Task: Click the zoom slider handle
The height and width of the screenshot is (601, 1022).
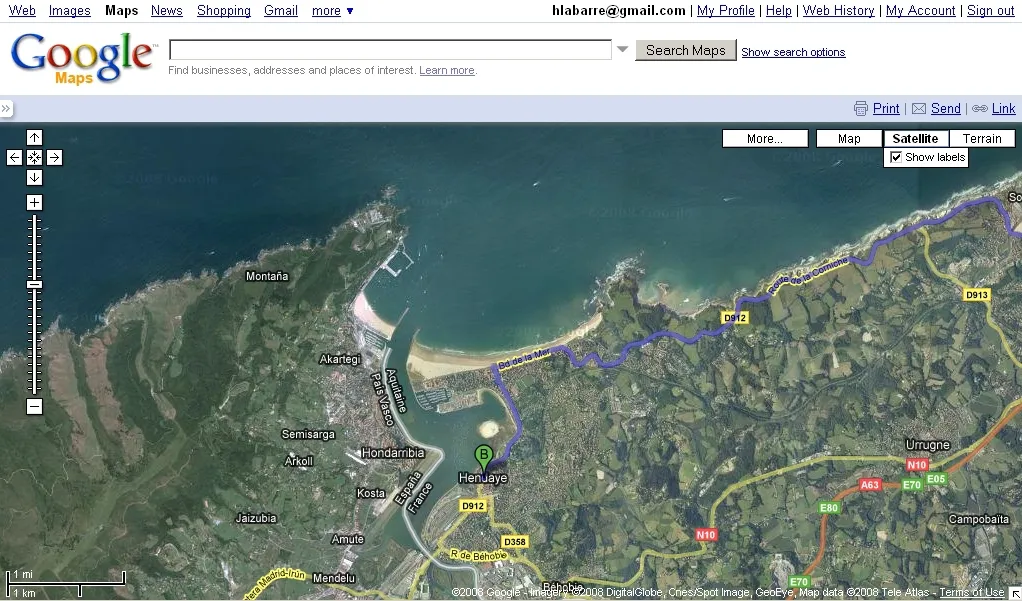Action: click(35, 284)
